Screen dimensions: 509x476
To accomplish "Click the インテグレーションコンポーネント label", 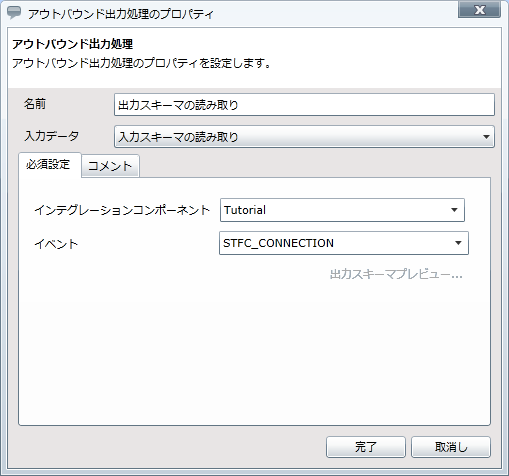I will 122,210.
